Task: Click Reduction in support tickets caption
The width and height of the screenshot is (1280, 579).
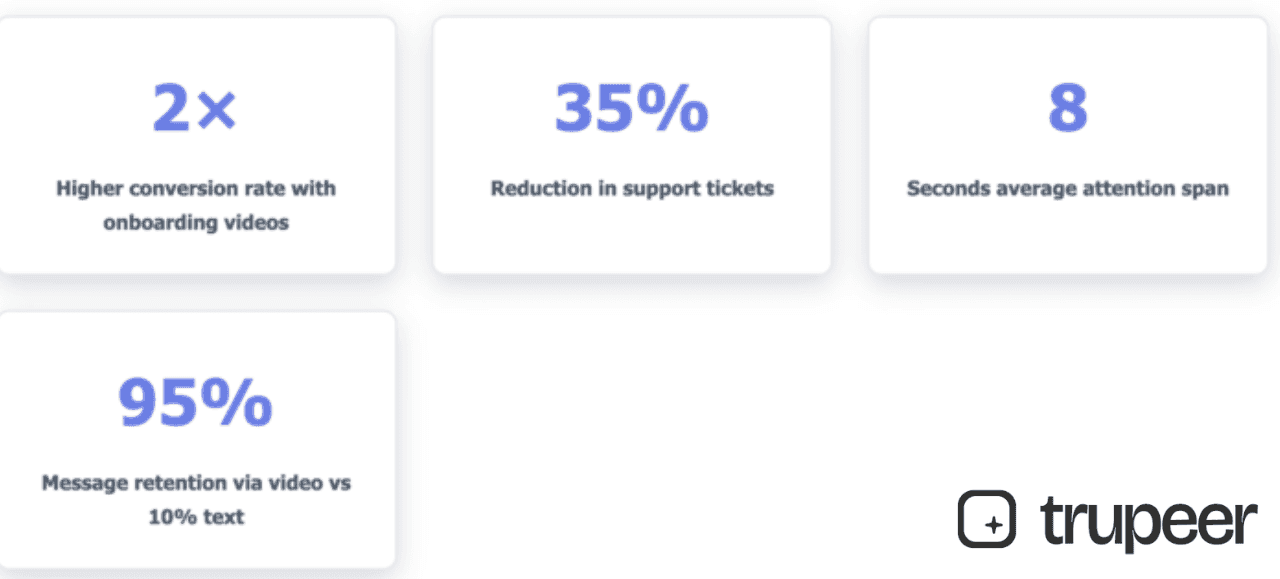Action: tap(632, 188)
